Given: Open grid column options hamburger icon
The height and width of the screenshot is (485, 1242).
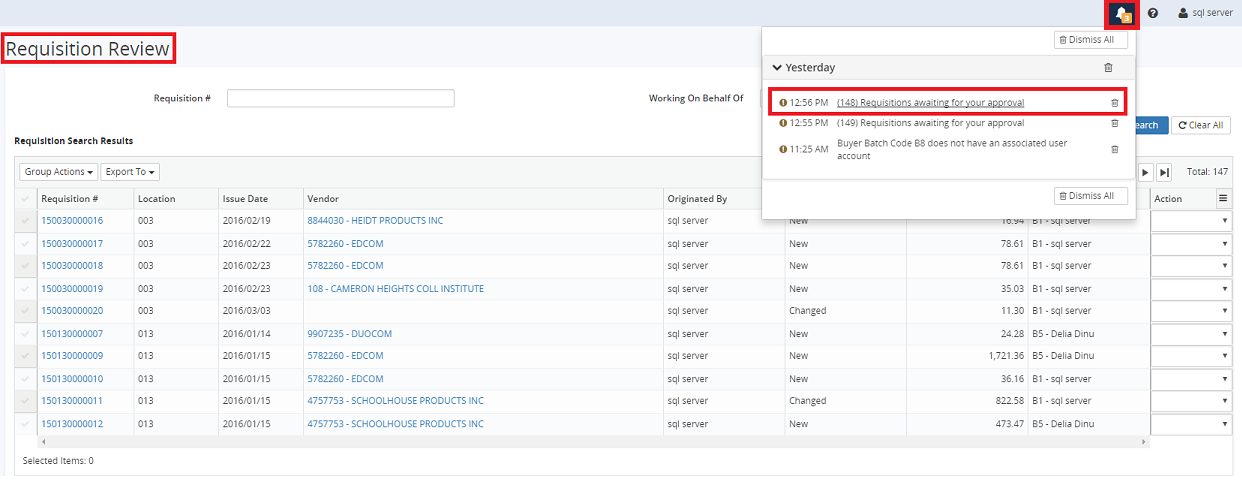Looking at the screenshot, I should (x=1222, y=199).
